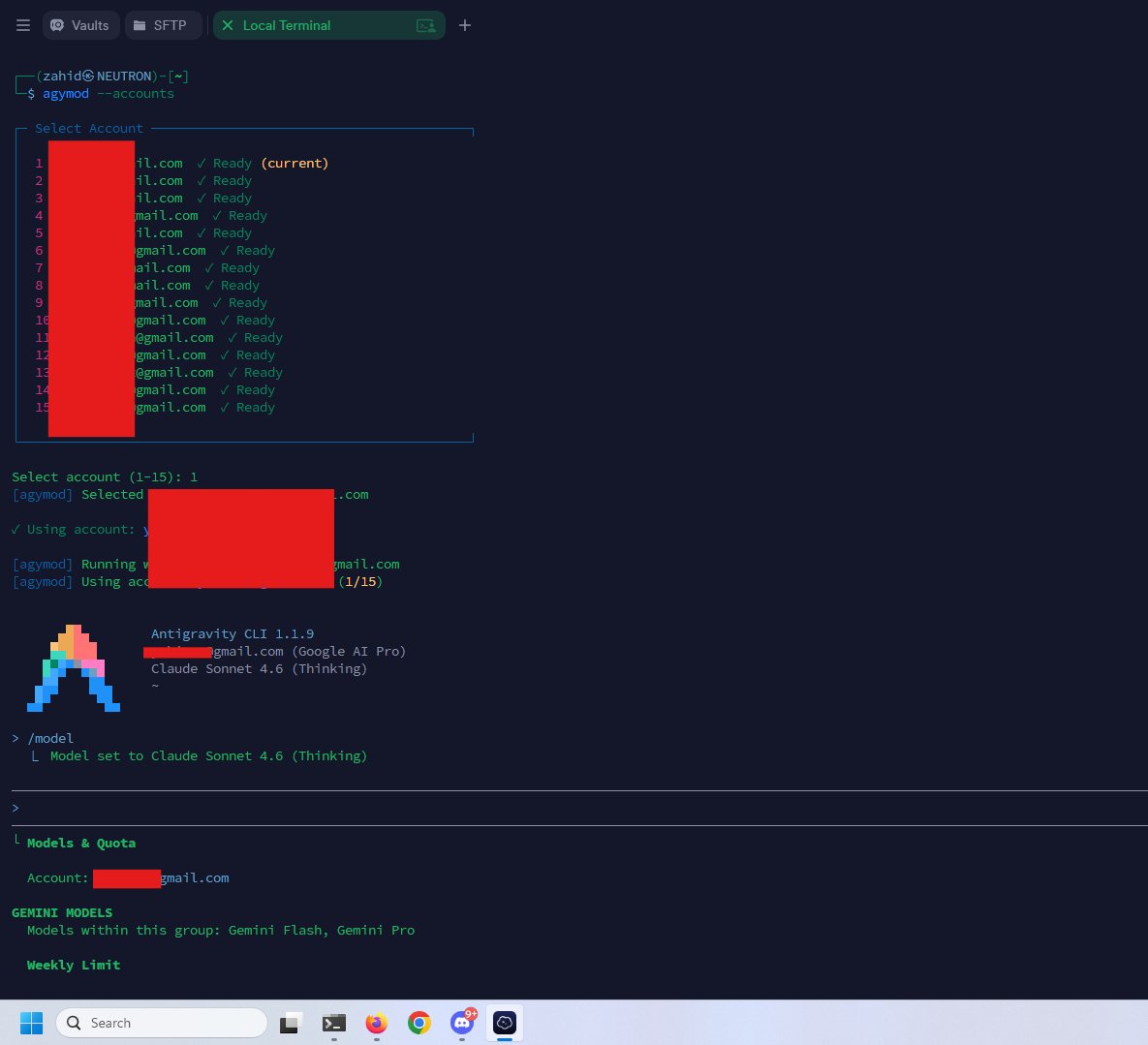Close the Local Terminal tab
1148x1045 pixels.
coord(228,25)
